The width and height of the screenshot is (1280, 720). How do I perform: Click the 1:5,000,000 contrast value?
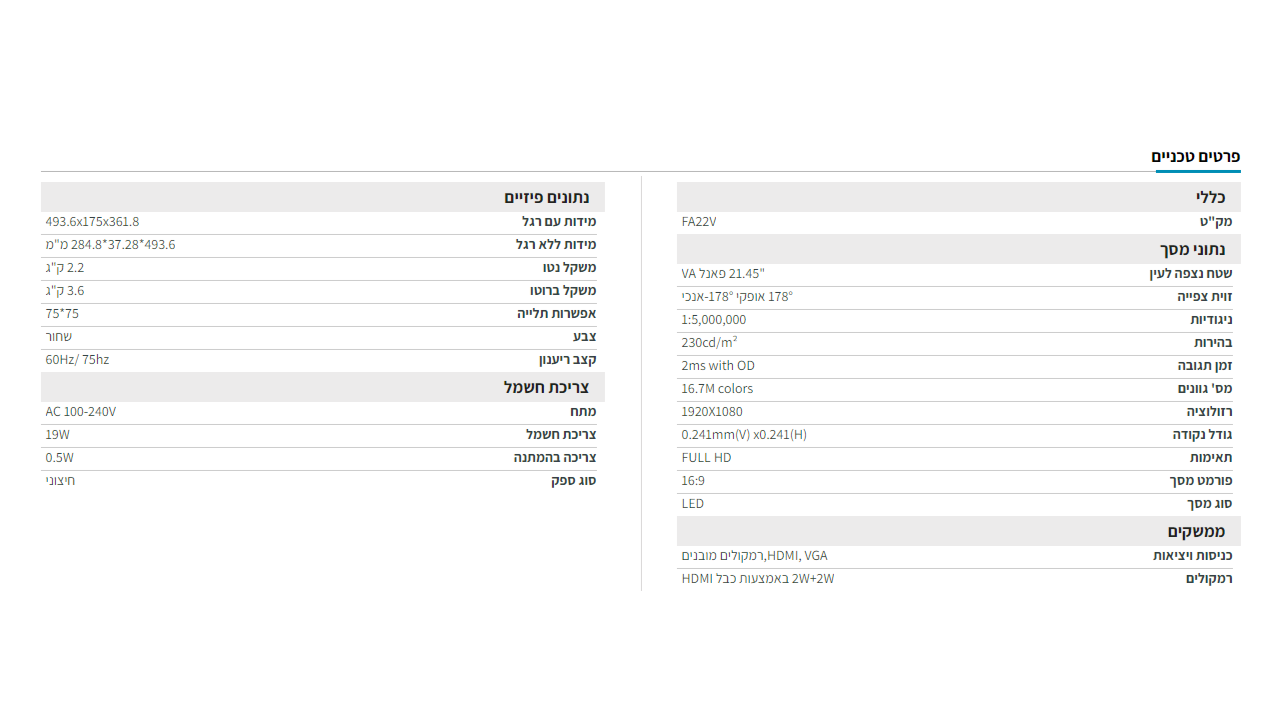coord(714,320)
